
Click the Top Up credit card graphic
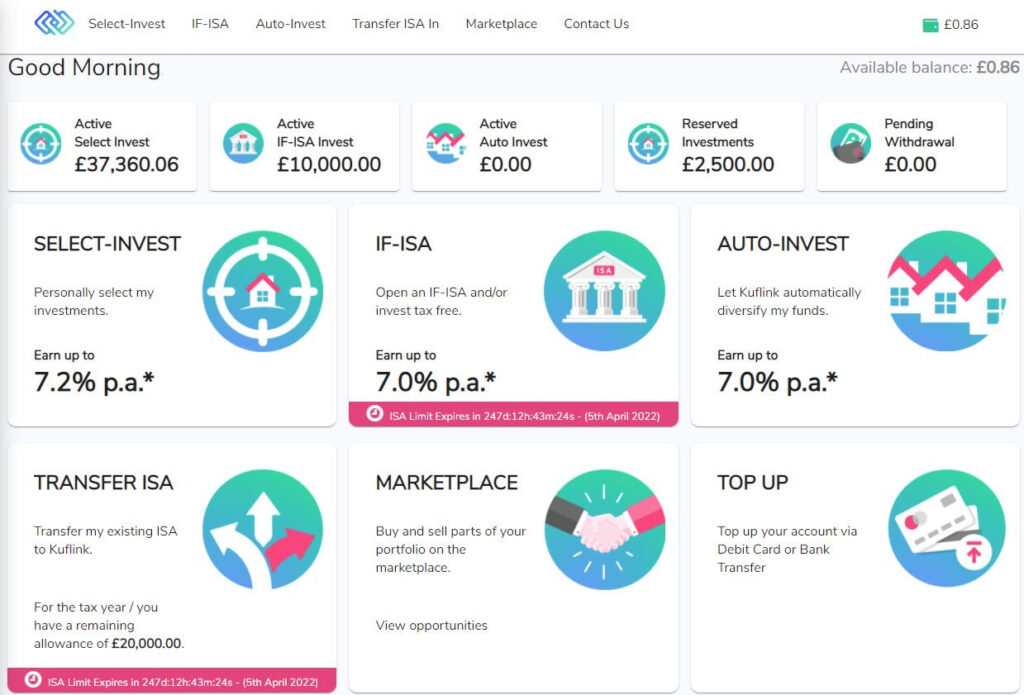tap(946, 528)
